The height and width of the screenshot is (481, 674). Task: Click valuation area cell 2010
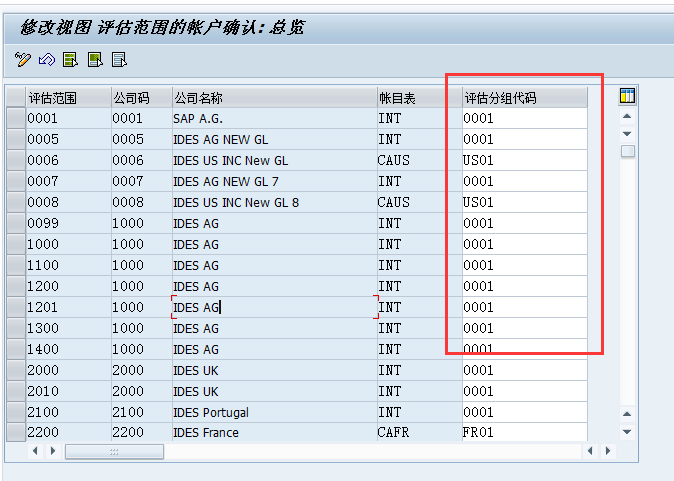(68, 391)
